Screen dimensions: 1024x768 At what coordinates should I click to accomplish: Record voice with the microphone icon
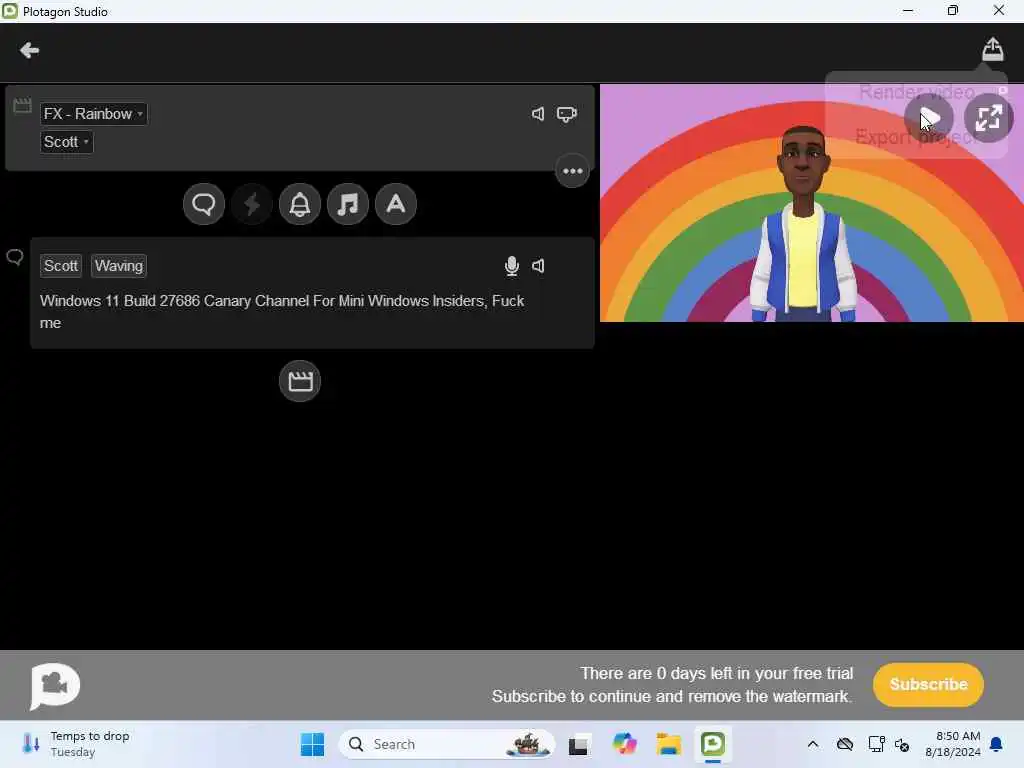[x=512, y=266]
